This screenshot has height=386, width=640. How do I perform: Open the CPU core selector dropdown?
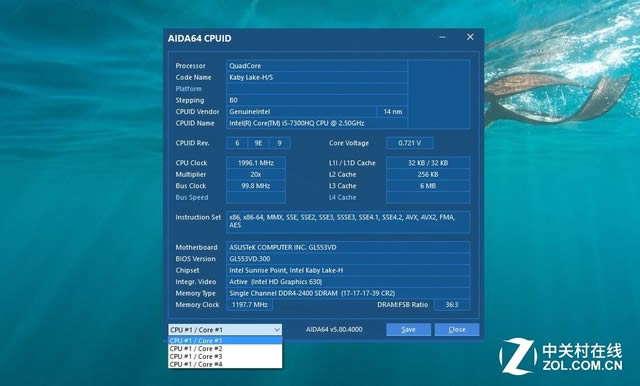[x=225, y=330]
